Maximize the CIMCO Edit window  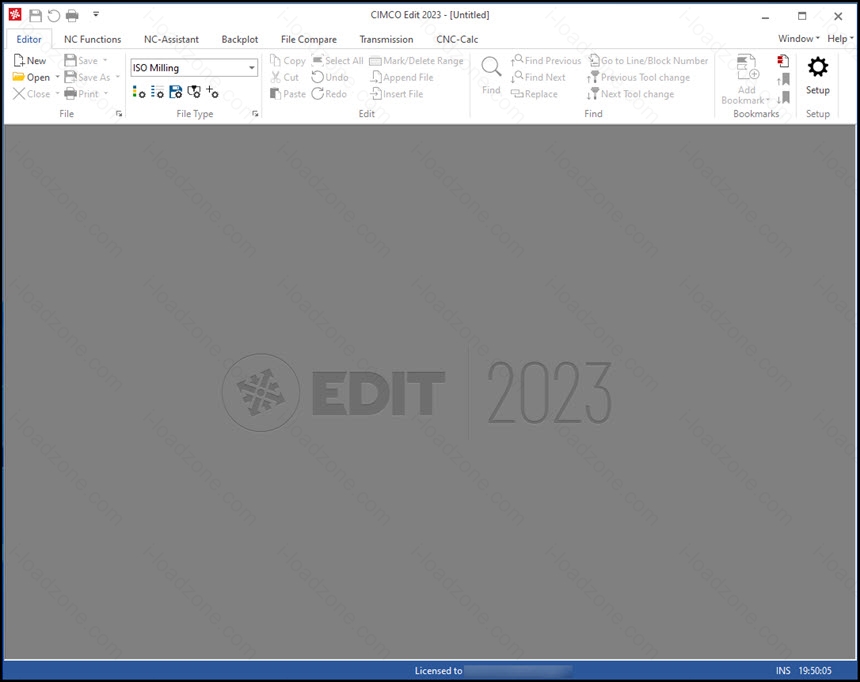point(802,16)
